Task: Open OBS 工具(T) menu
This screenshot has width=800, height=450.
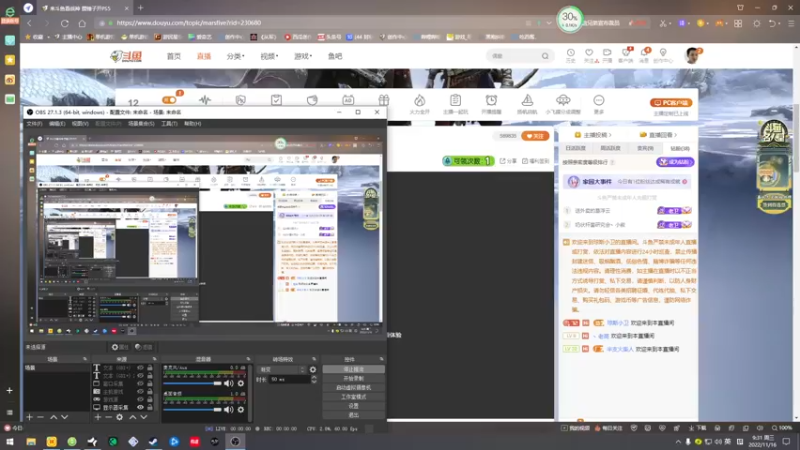Action: click(x=169, y=123)
